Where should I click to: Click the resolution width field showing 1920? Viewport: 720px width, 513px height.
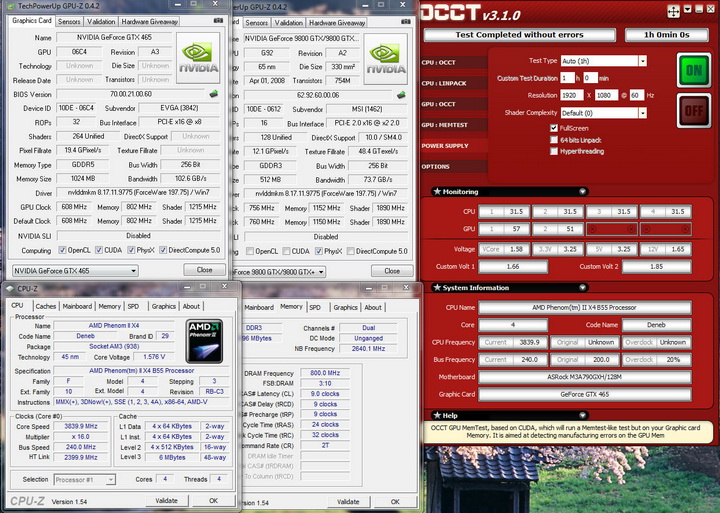click(x=572, y=96)
